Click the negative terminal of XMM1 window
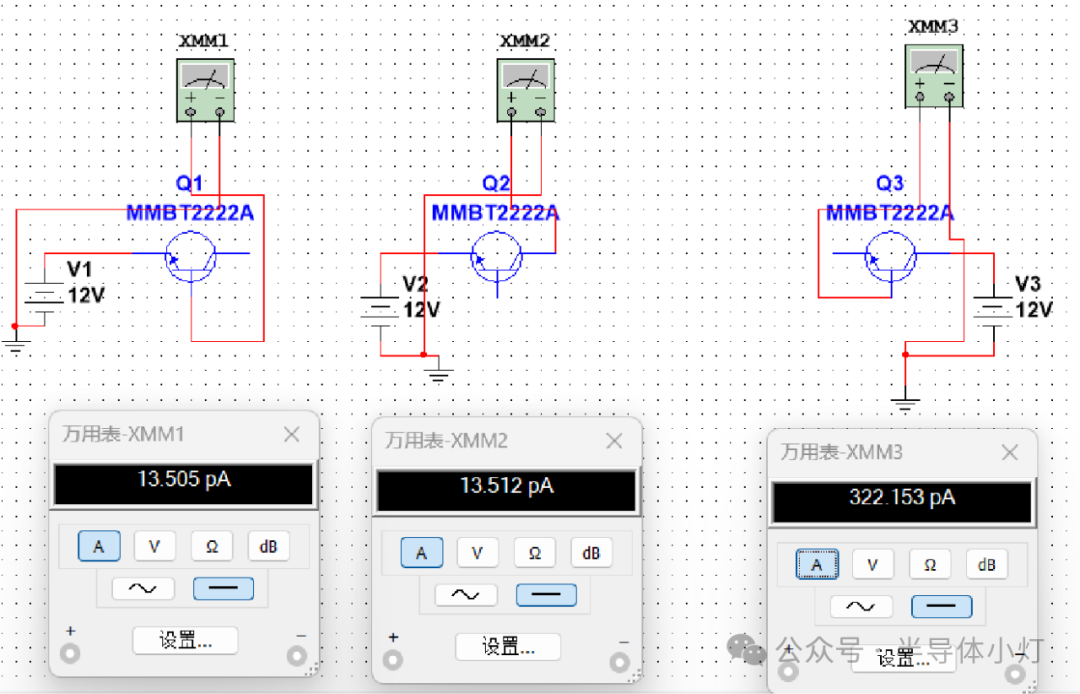The image size is (1080, 694). pos(297,655)
